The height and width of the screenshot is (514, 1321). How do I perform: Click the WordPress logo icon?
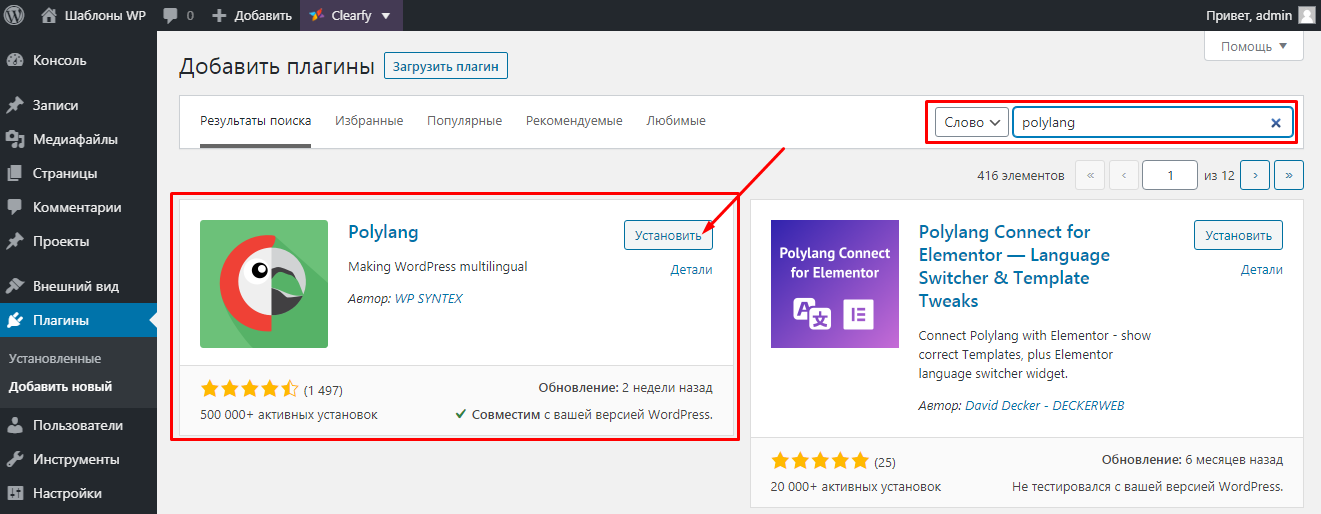point(15,15)
